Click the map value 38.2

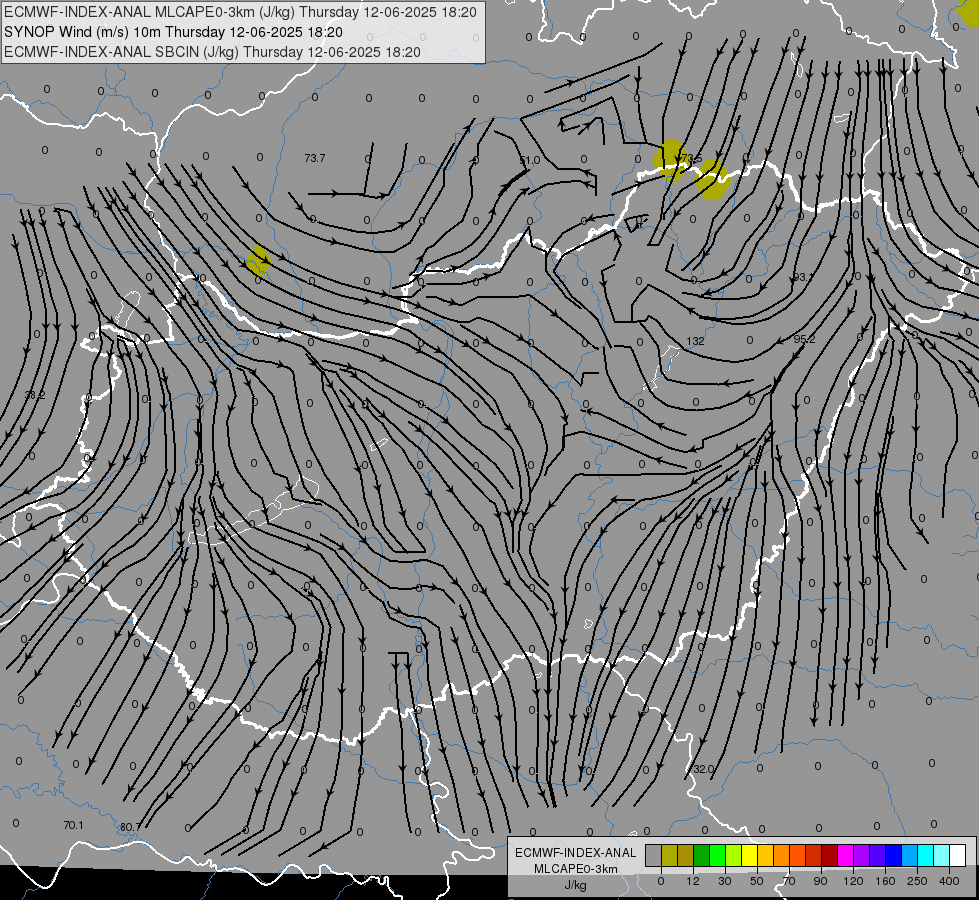pos(35,395)
